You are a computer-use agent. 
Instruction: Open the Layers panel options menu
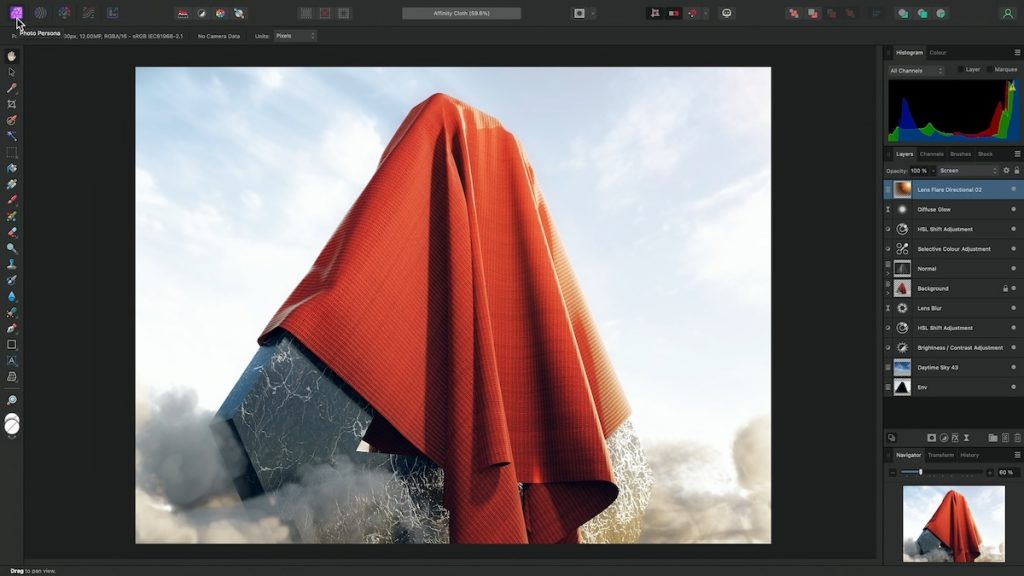coord(1017,154)
